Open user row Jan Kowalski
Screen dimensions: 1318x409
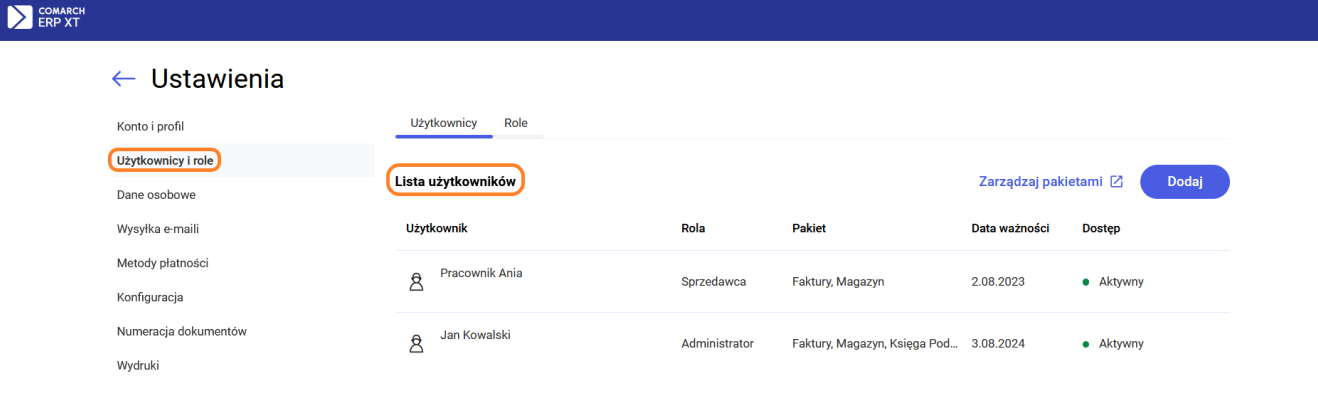(x=475, y=335)
